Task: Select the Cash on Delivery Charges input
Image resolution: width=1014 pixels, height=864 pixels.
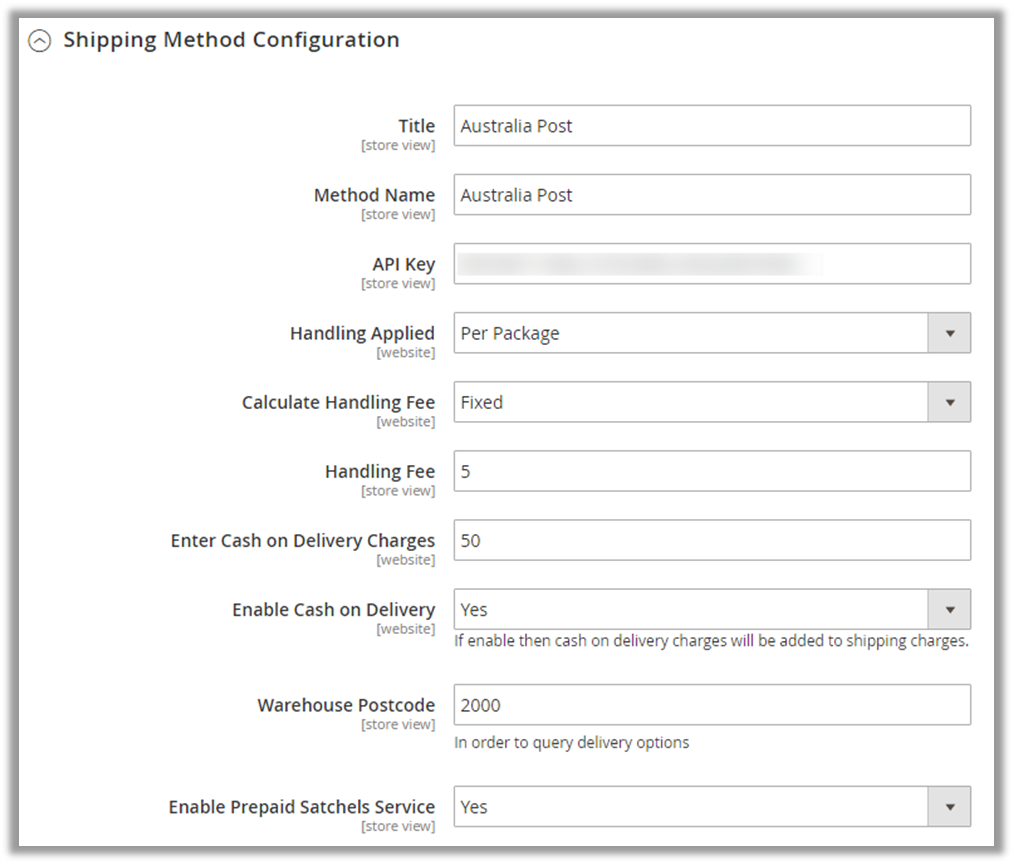Action: click(x=711, y=540)
